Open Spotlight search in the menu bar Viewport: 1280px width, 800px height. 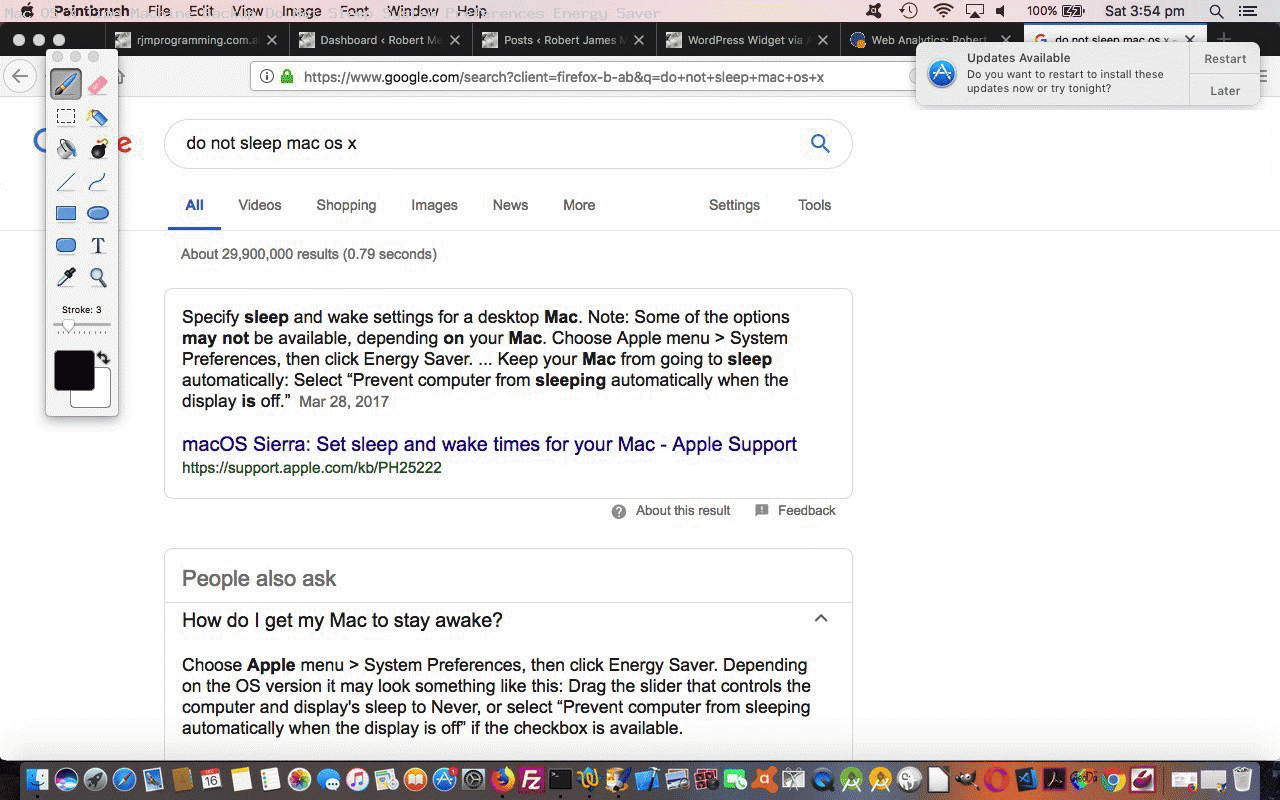tap(1216, 11)
